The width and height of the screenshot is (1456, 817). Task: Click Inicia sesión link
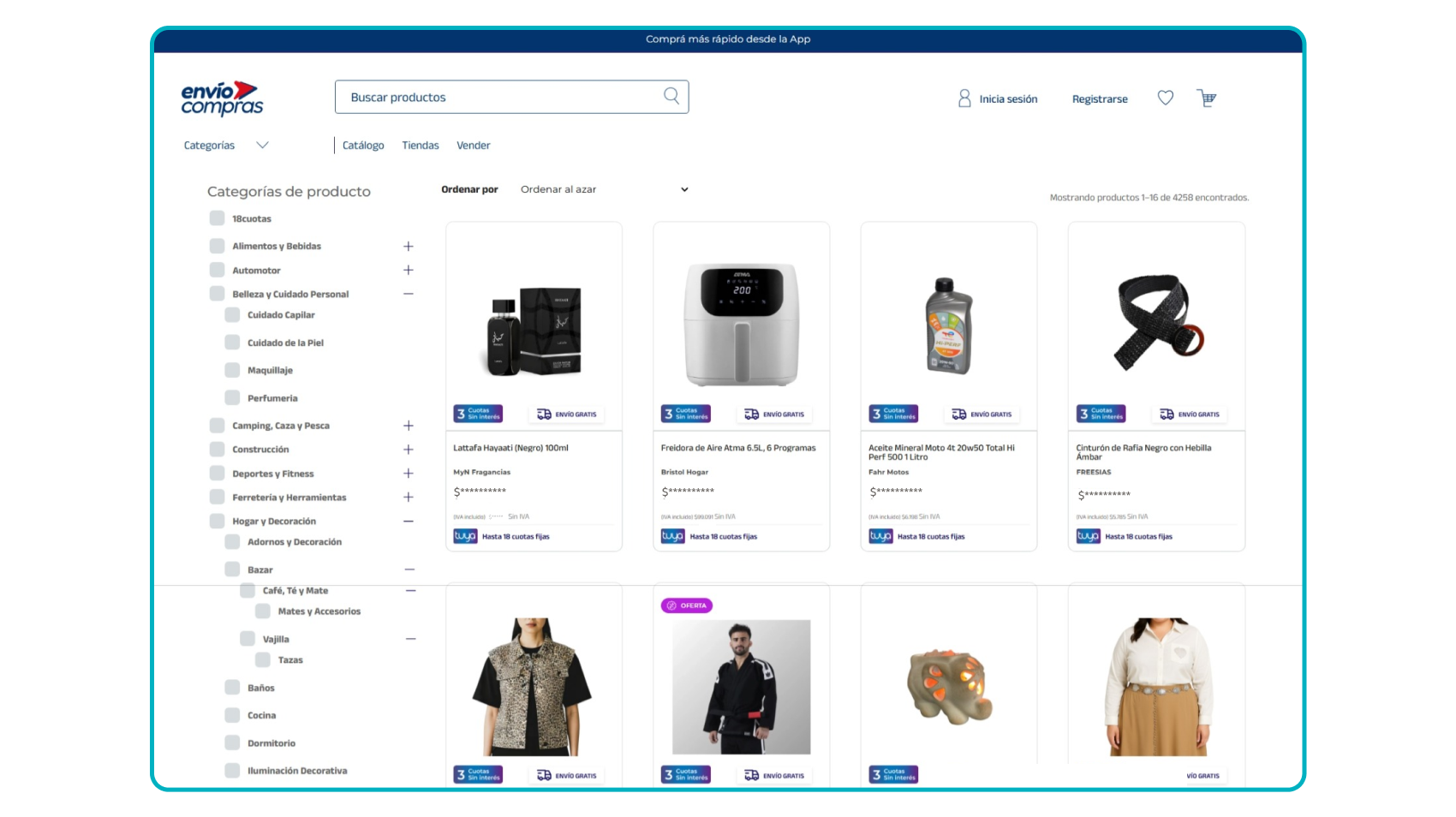click(x=1008, y=99)
